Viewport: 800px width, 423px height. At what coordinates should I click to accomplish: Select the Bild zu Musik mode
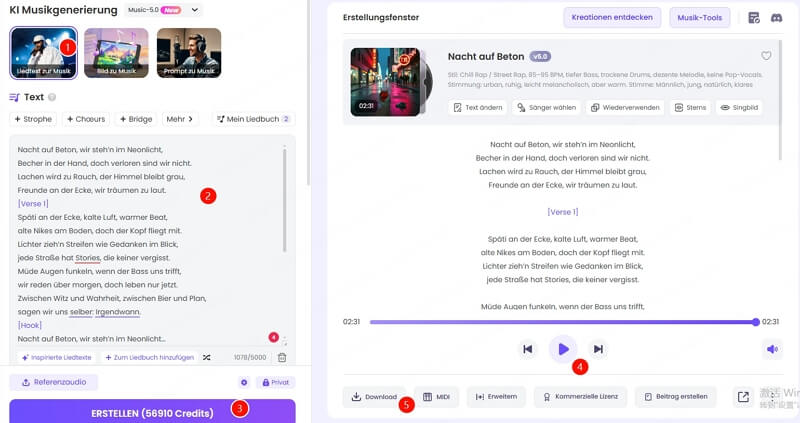[x=116, y=52]
